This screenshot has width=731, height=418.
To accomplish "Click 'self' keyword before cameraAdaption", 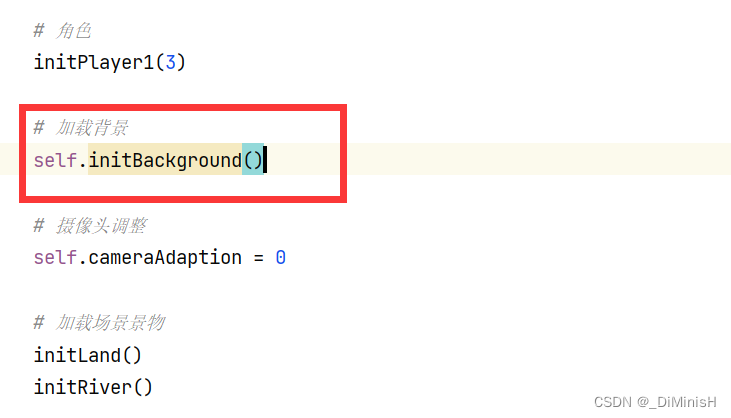I will pyautogui.click(x=55, y=258).
